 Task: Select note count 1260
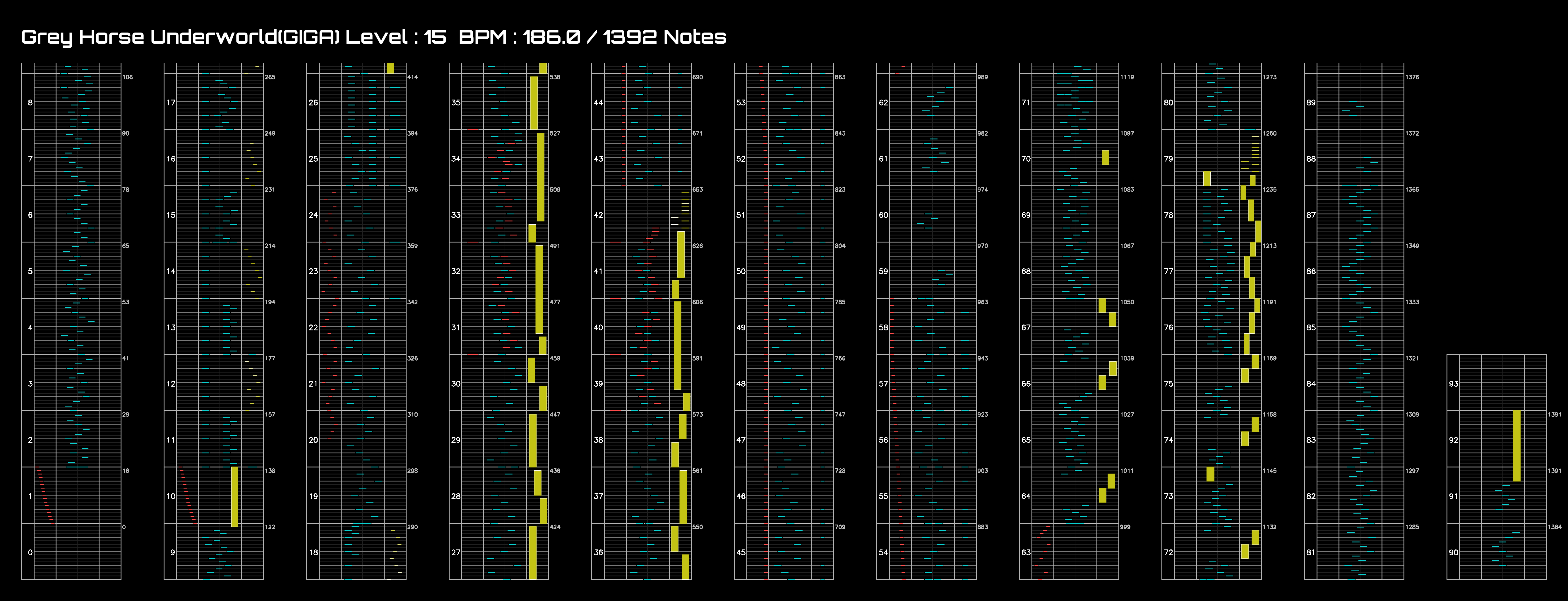(1269, 133)
